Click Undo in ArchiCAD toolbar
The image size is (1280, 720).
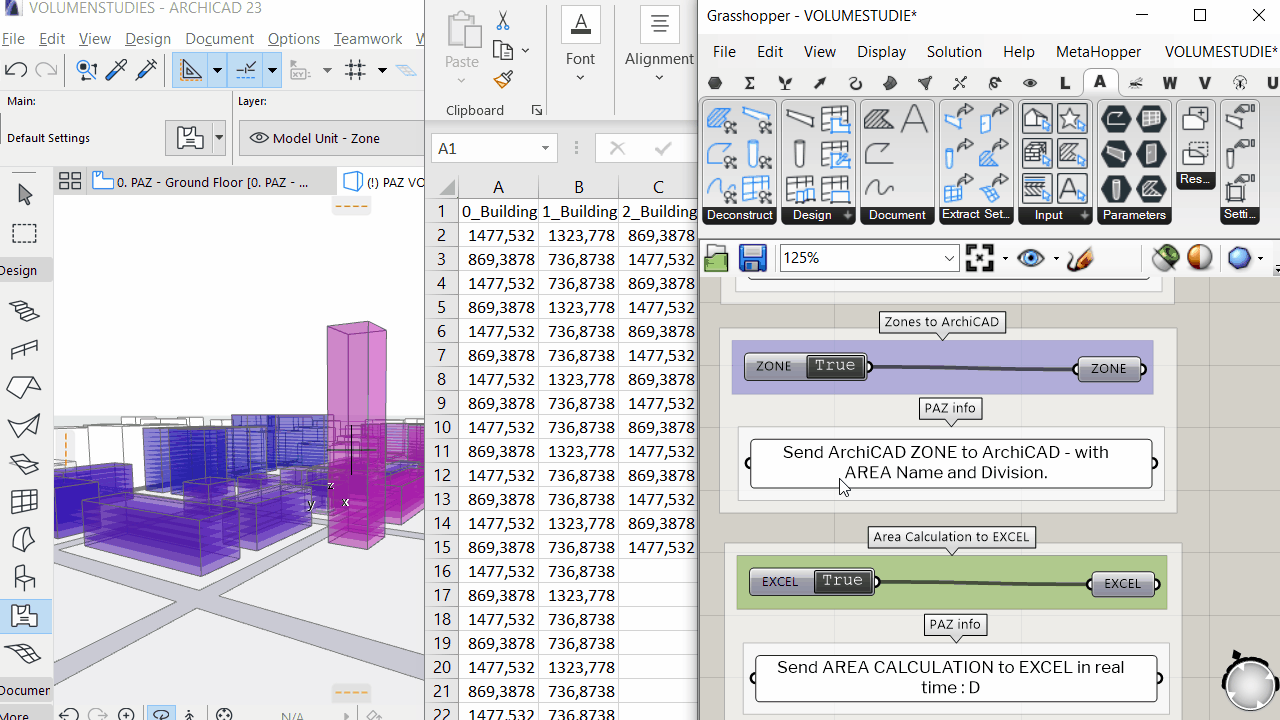pos(16,70)
